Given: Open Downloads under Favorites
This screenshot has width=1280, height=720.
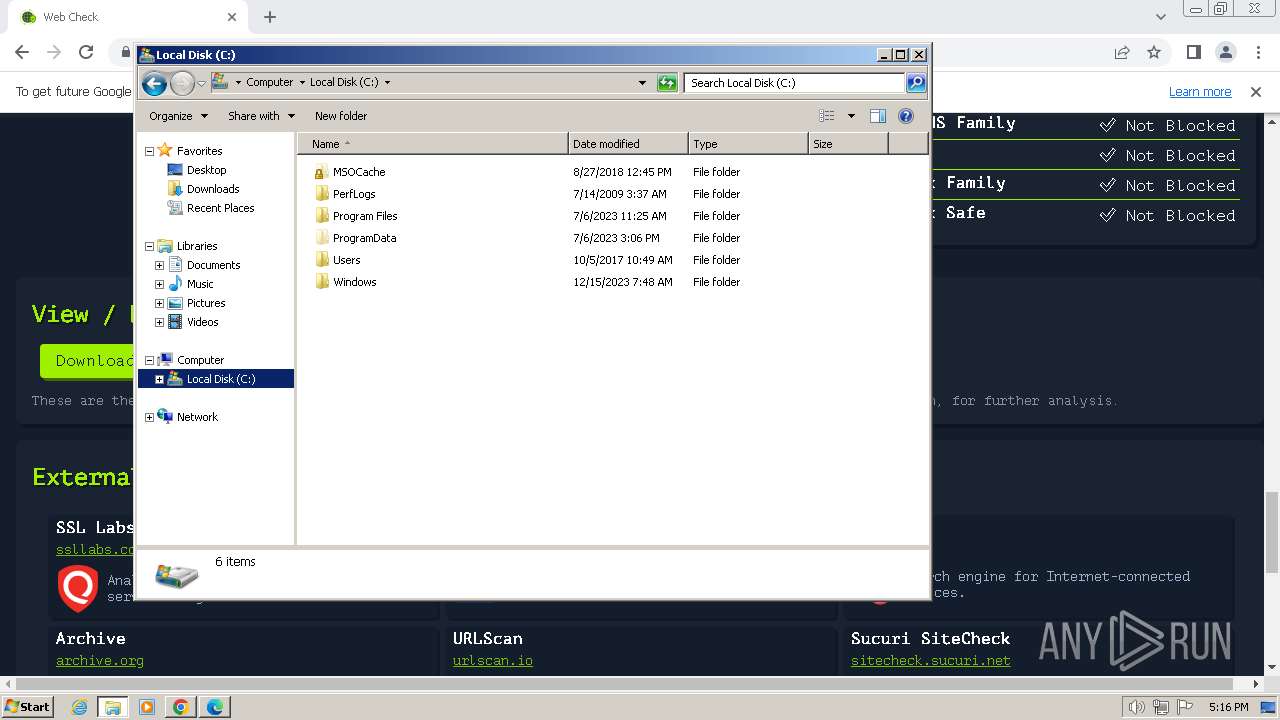Looking at the screenshot, I should [x=213, y=189].
